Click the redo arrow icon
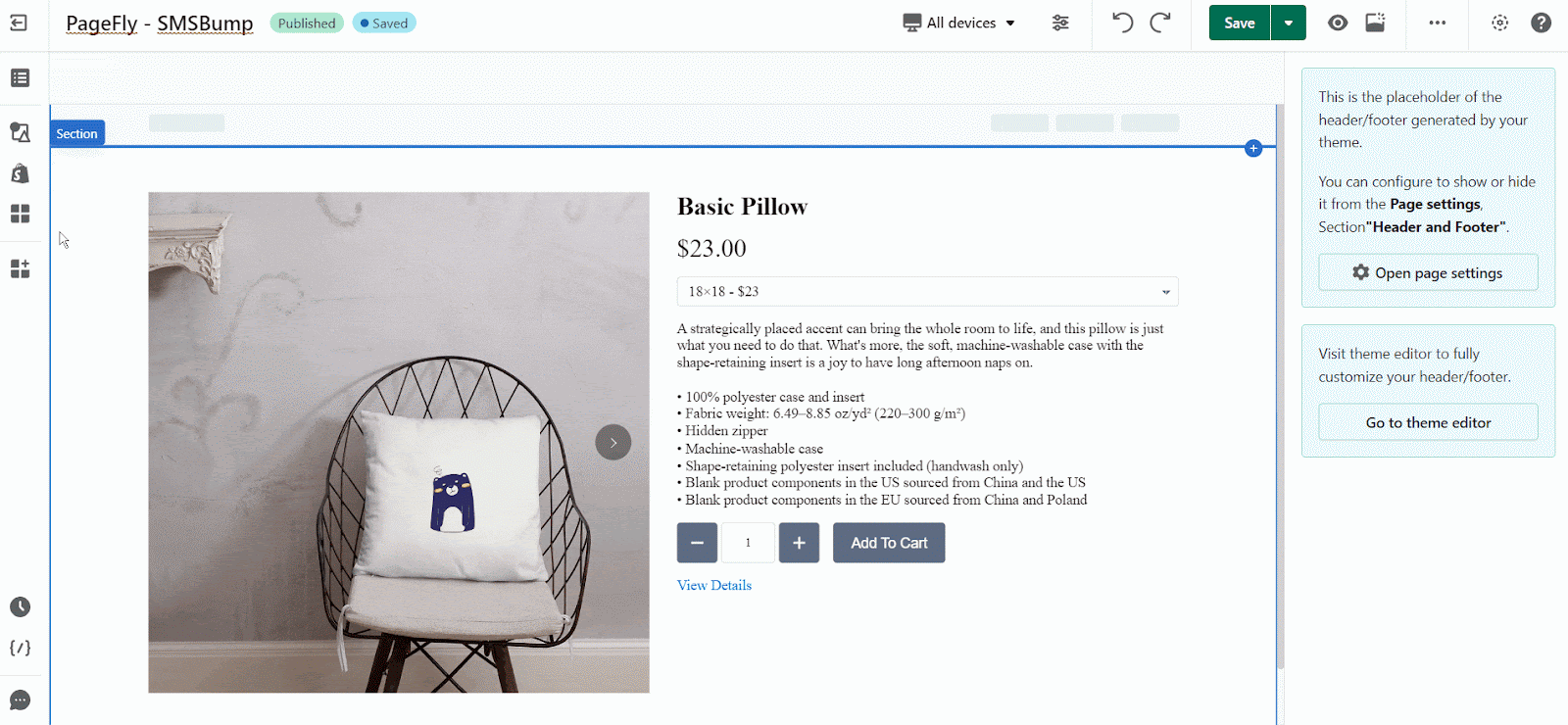 pos(1160,23)
